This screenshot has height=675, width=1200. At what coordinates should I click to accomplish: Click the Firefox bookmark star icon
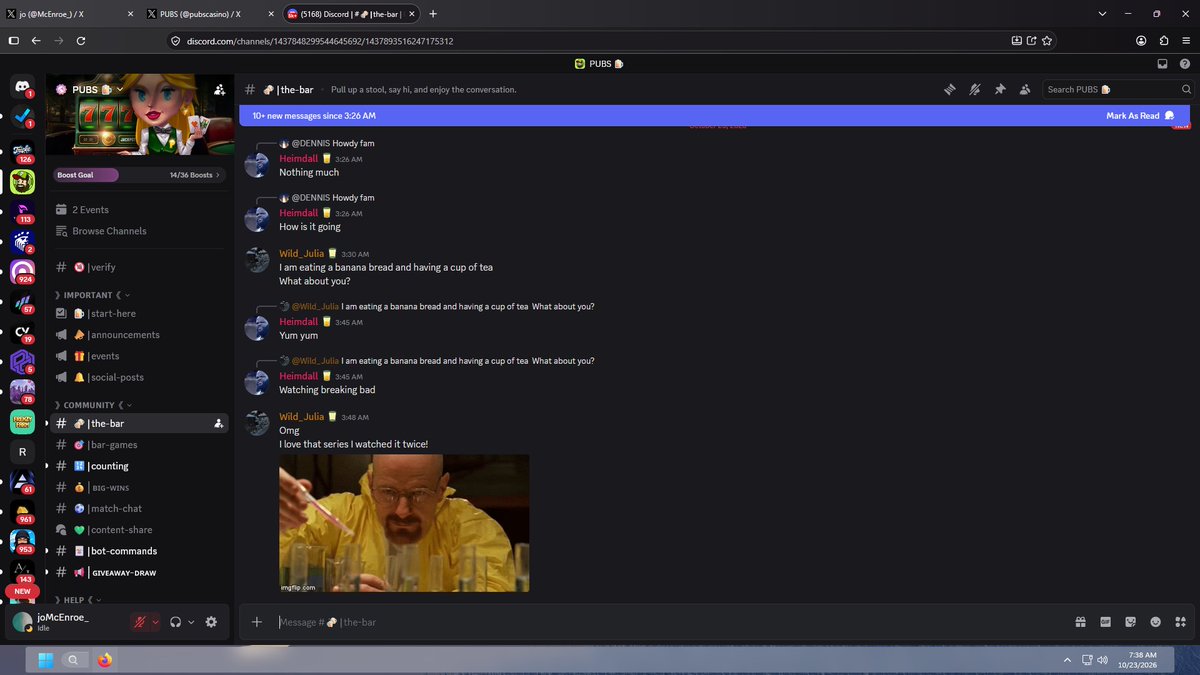1047,41
